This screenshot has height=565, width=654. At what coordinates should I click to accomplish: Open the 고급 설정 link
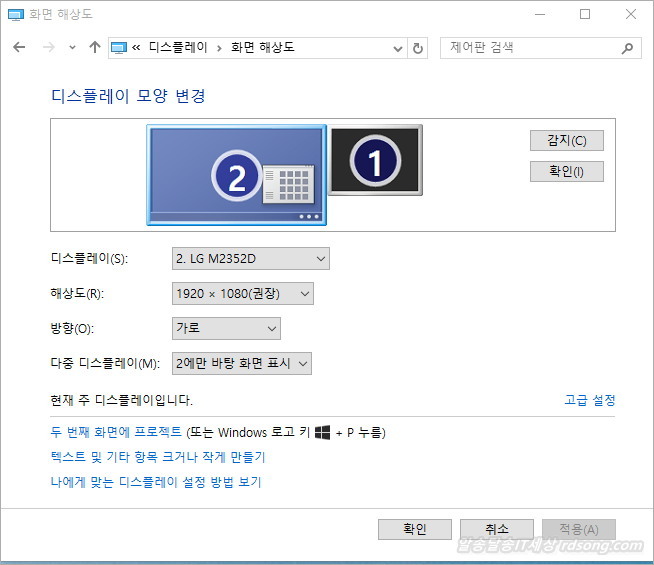(589, 400)
